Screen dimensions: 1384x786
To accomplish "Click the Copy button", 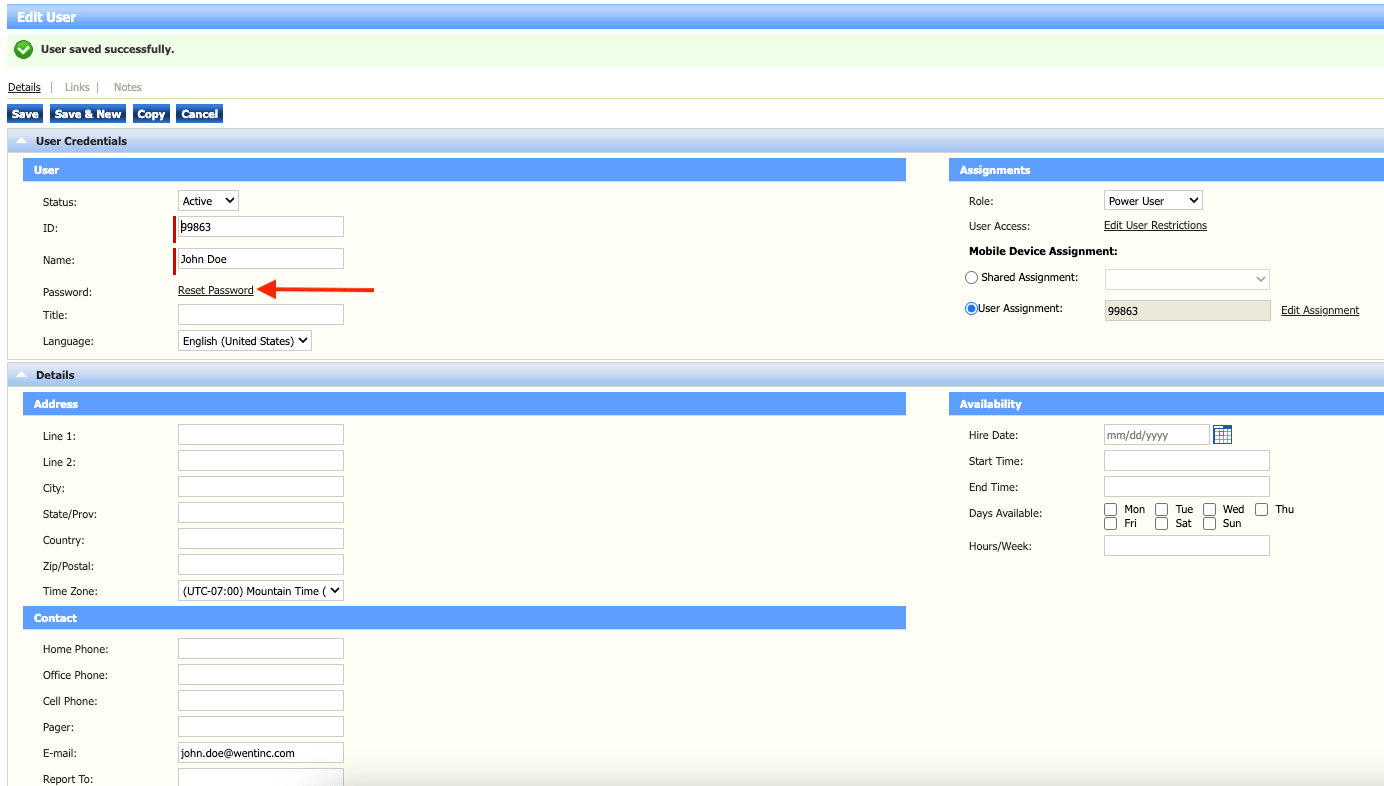I will click(151, 114).
